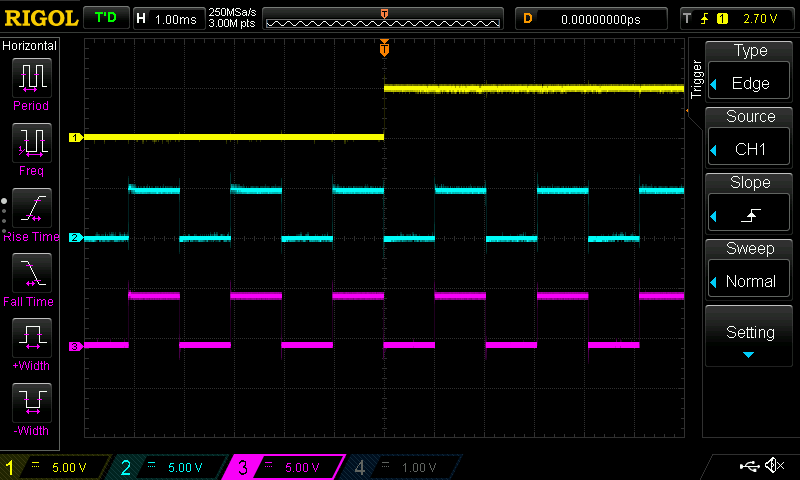Click the yellow CH1 trigger source badge
Viewport: 800px width, 480px height.
(722, 19)
